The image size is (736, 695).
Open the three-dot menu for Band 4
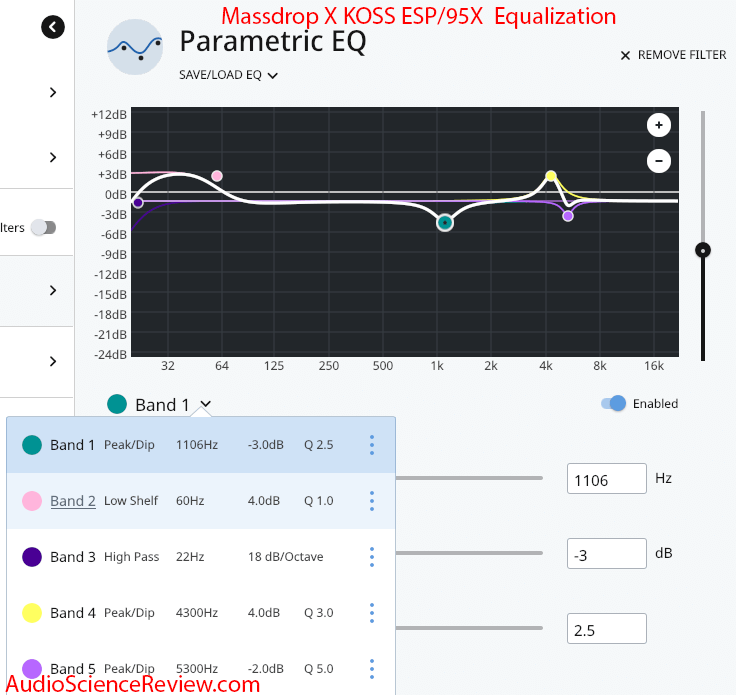tap(372, 613)
